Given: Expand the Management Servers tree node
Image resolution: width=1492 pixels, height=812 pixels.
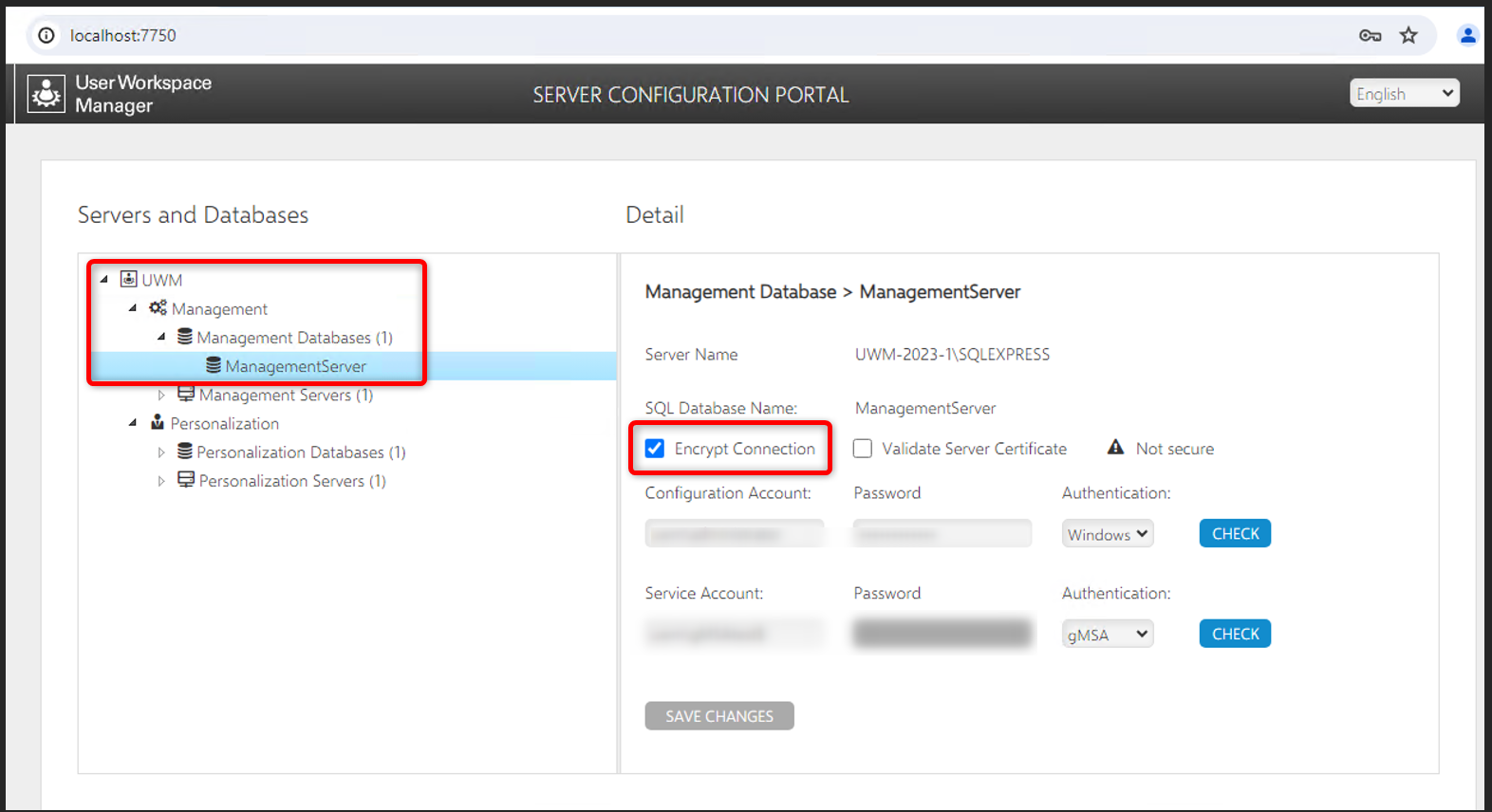Looking at the screenshot, I should click(161, 396).
